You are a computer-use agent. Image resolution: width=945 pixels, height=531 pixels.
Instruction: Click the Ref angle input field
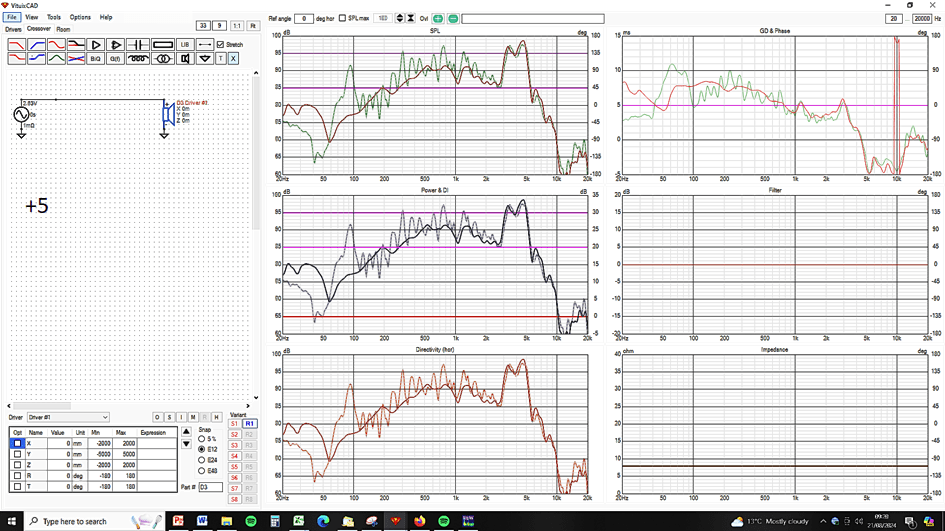(304, 19)
